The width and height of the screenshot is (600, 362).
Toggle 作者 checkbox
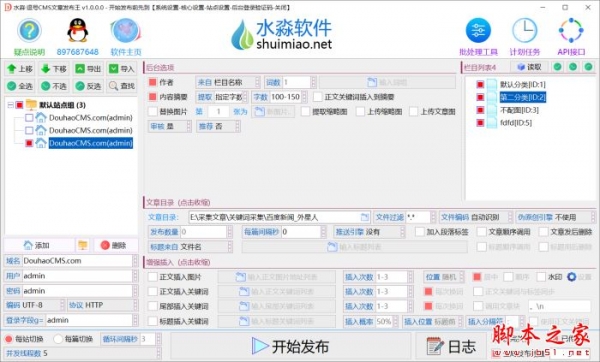click(x=153, y=82)
